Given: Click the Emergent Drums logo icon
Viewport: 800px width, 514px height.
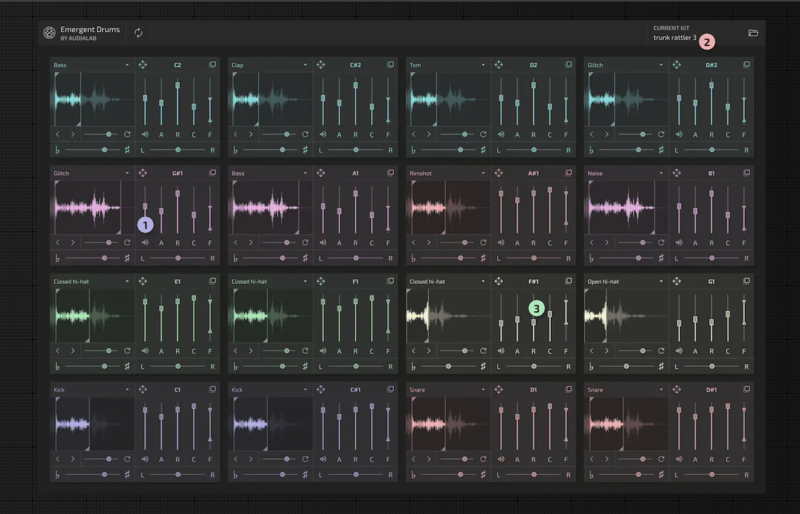Looking at the screenshot, I should point(49,33).
